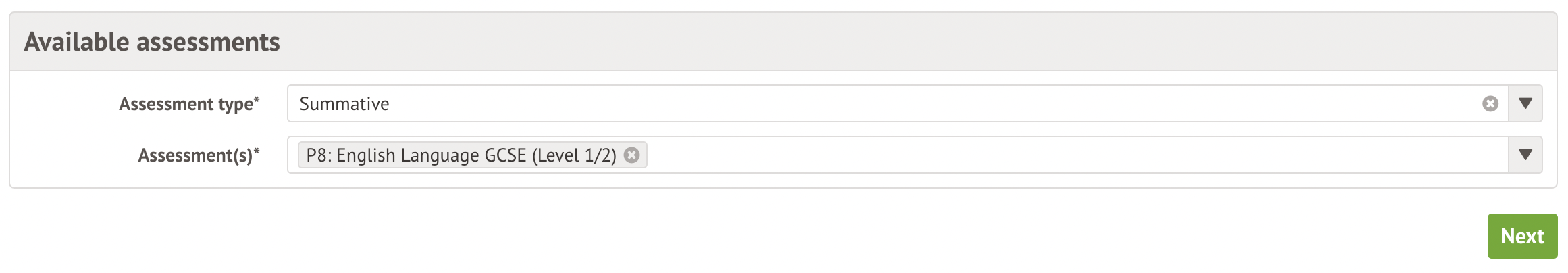Focus the Assessment(s) multi-select box
Viewport: 1568px width, 273px height.
[x=1080, y=155]
